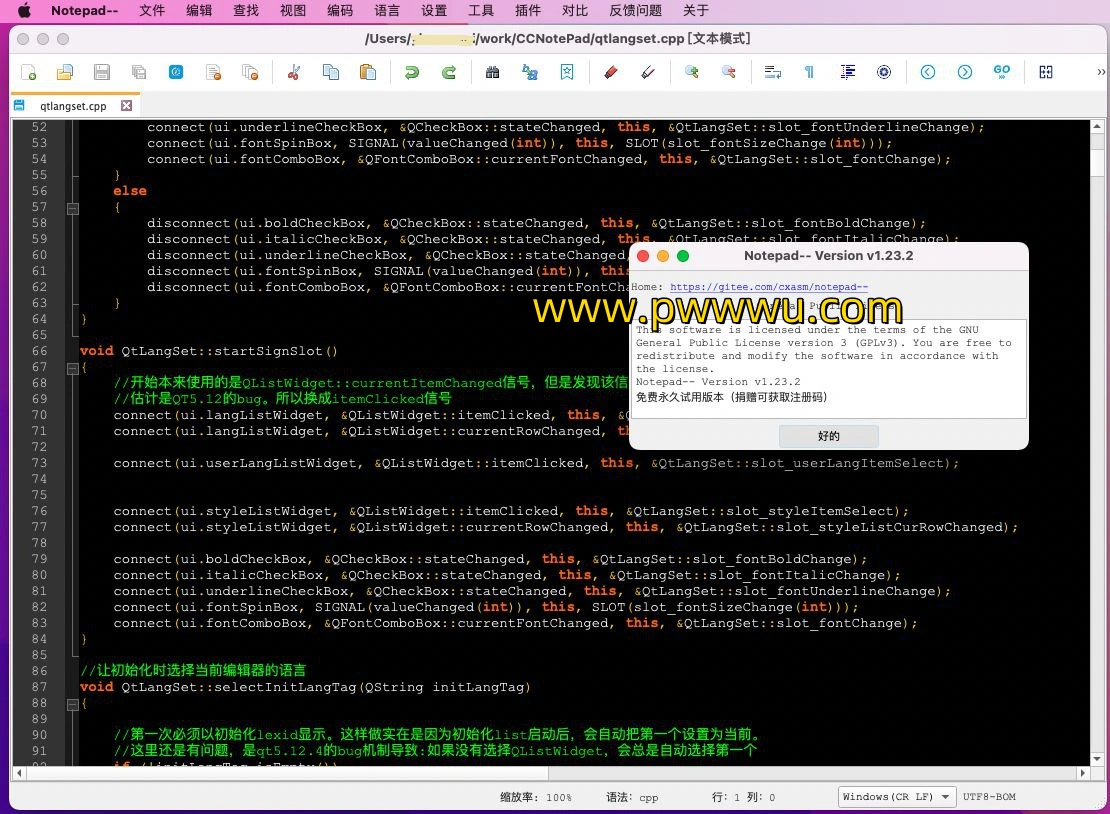This screenshot has width=1110, height=814.
Task: Open the 设置 menu
Action: 434,11
